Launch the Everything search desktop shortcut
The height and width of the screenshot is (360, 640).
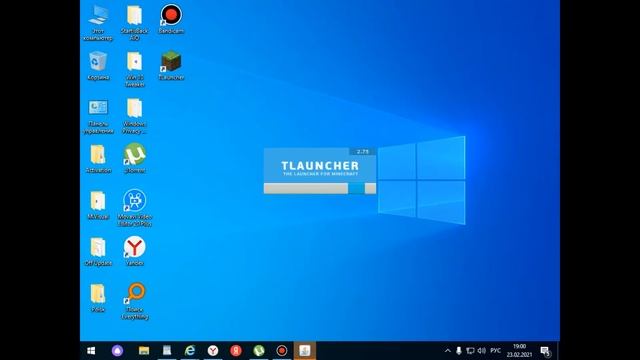134,301
